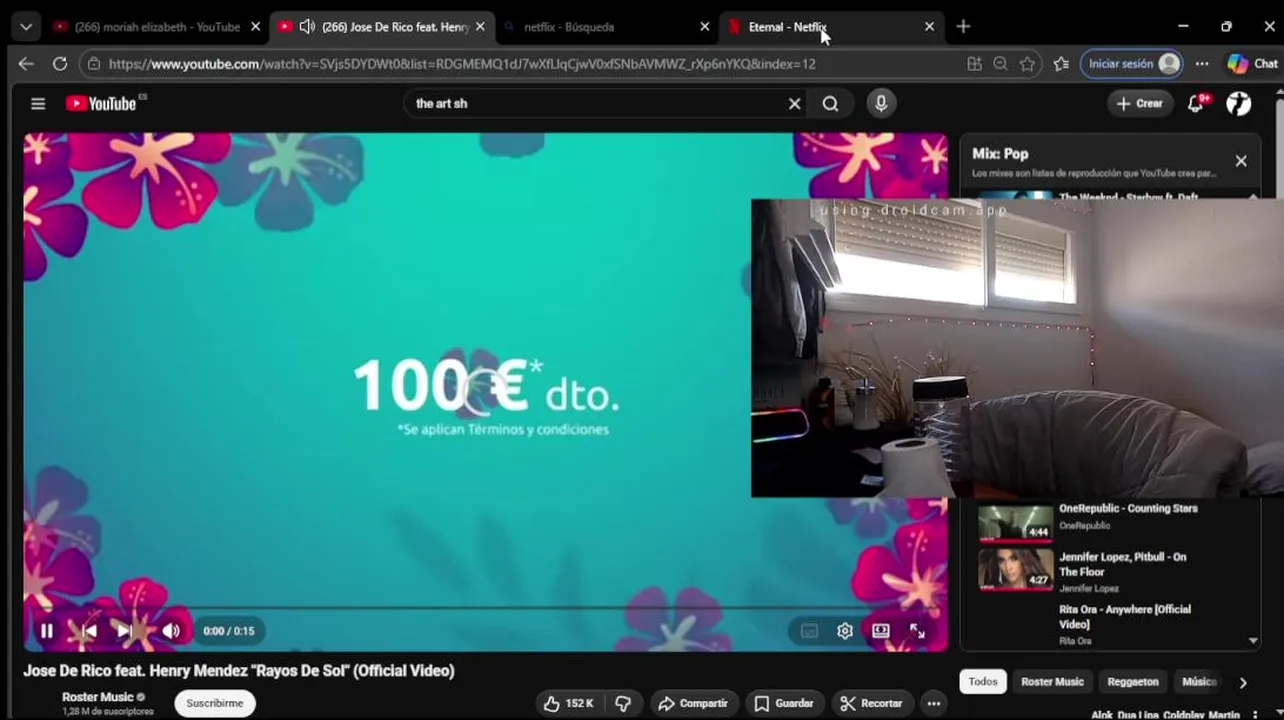The width and height of the screenshot is (1284, 720).
Task: Show more filter chips with right arrow
Action: point(1243,682)
